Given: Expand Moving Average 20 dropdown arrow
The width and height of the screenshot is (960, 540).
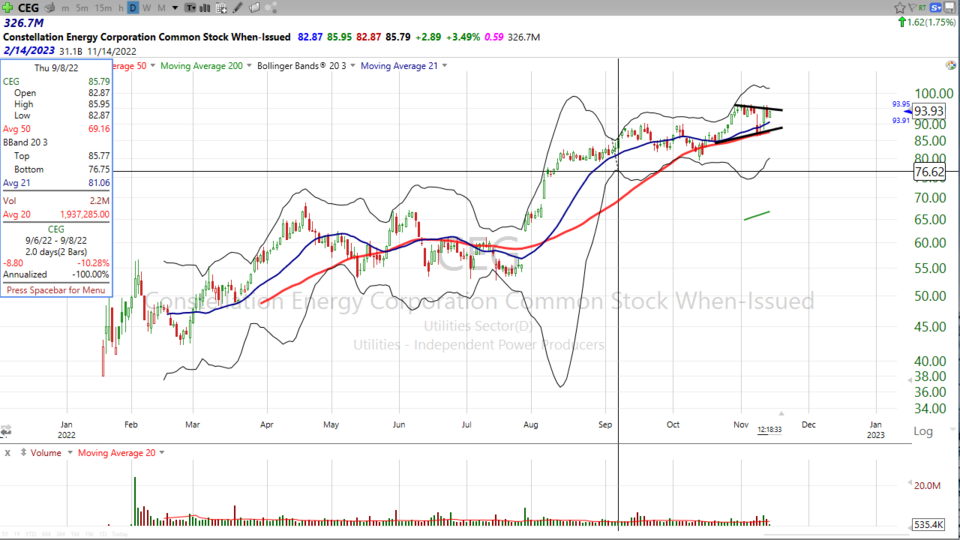Looking at the screenshot, I should 162,452.
